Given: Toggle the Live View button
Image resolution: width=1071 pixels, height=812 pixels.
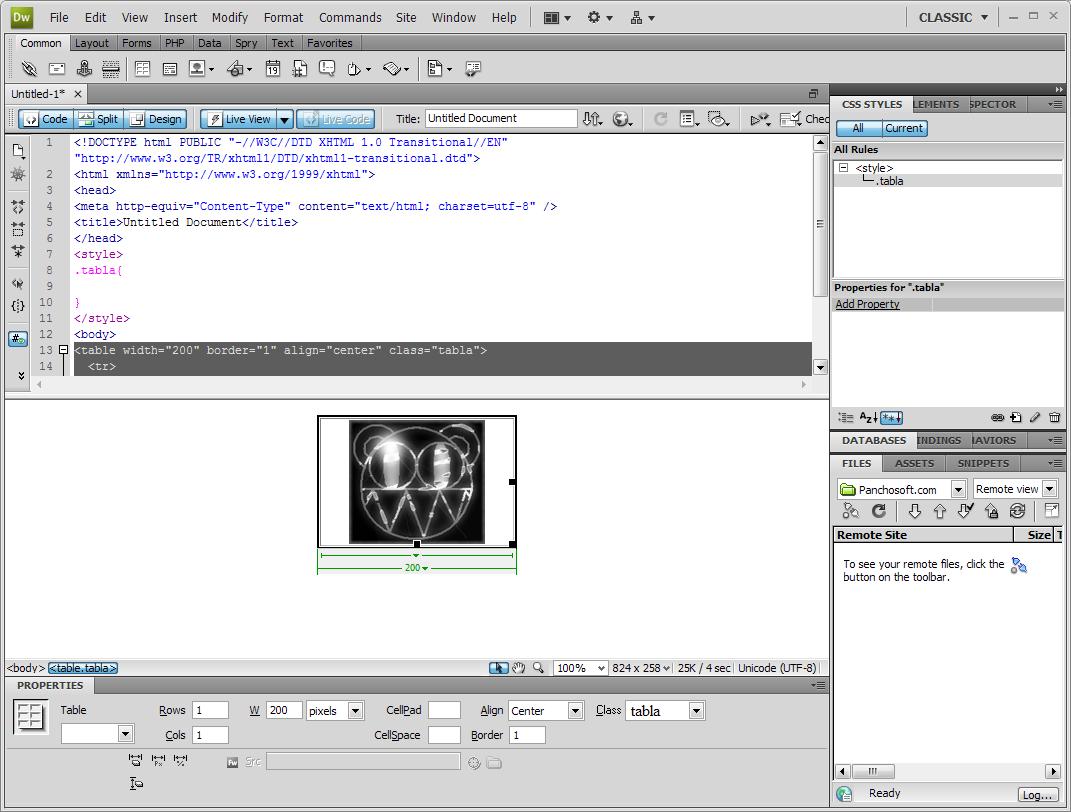Looking at the screenshot, I should [238, 119].
